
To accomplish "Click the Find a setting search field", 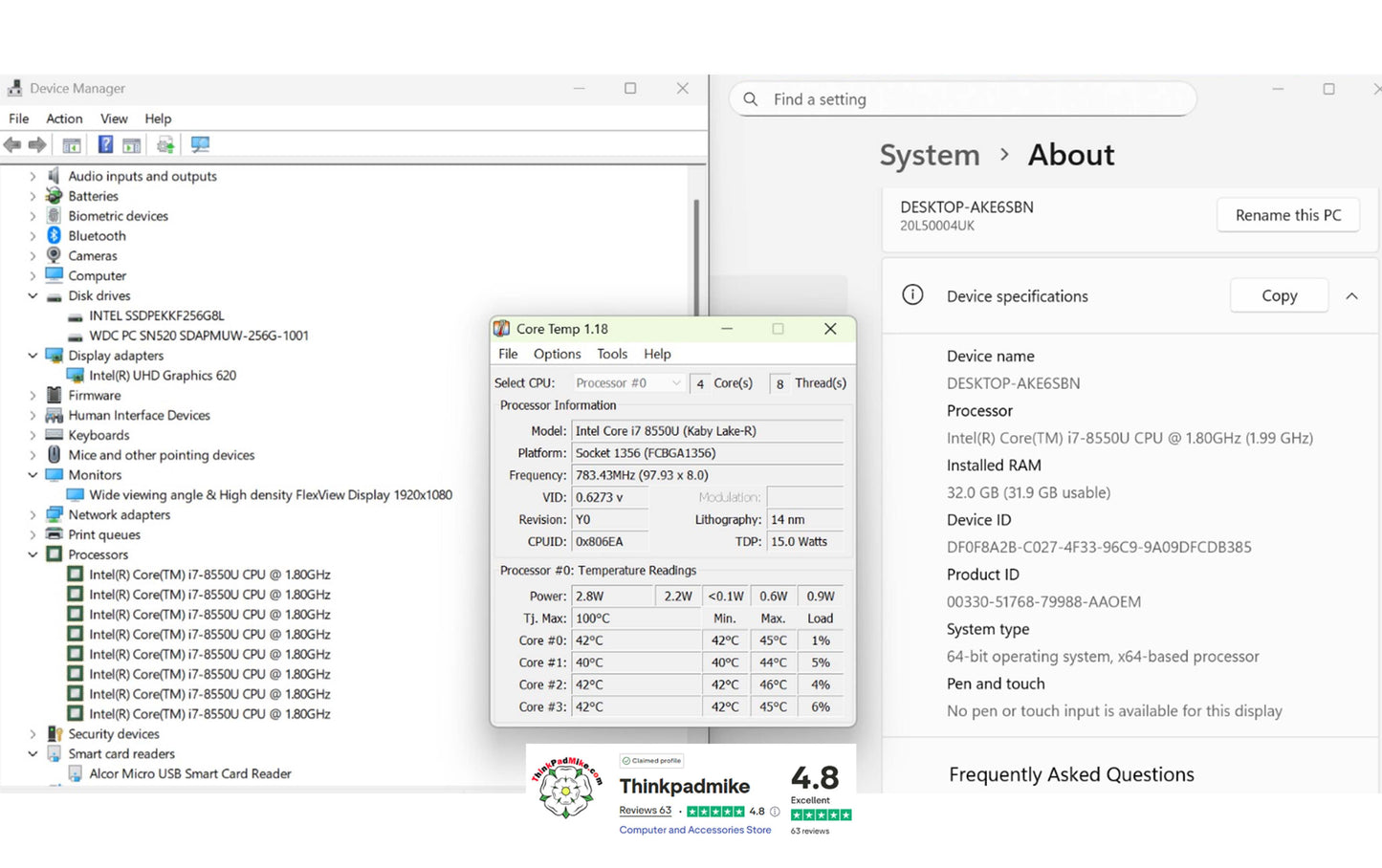I will coord(963,99).
